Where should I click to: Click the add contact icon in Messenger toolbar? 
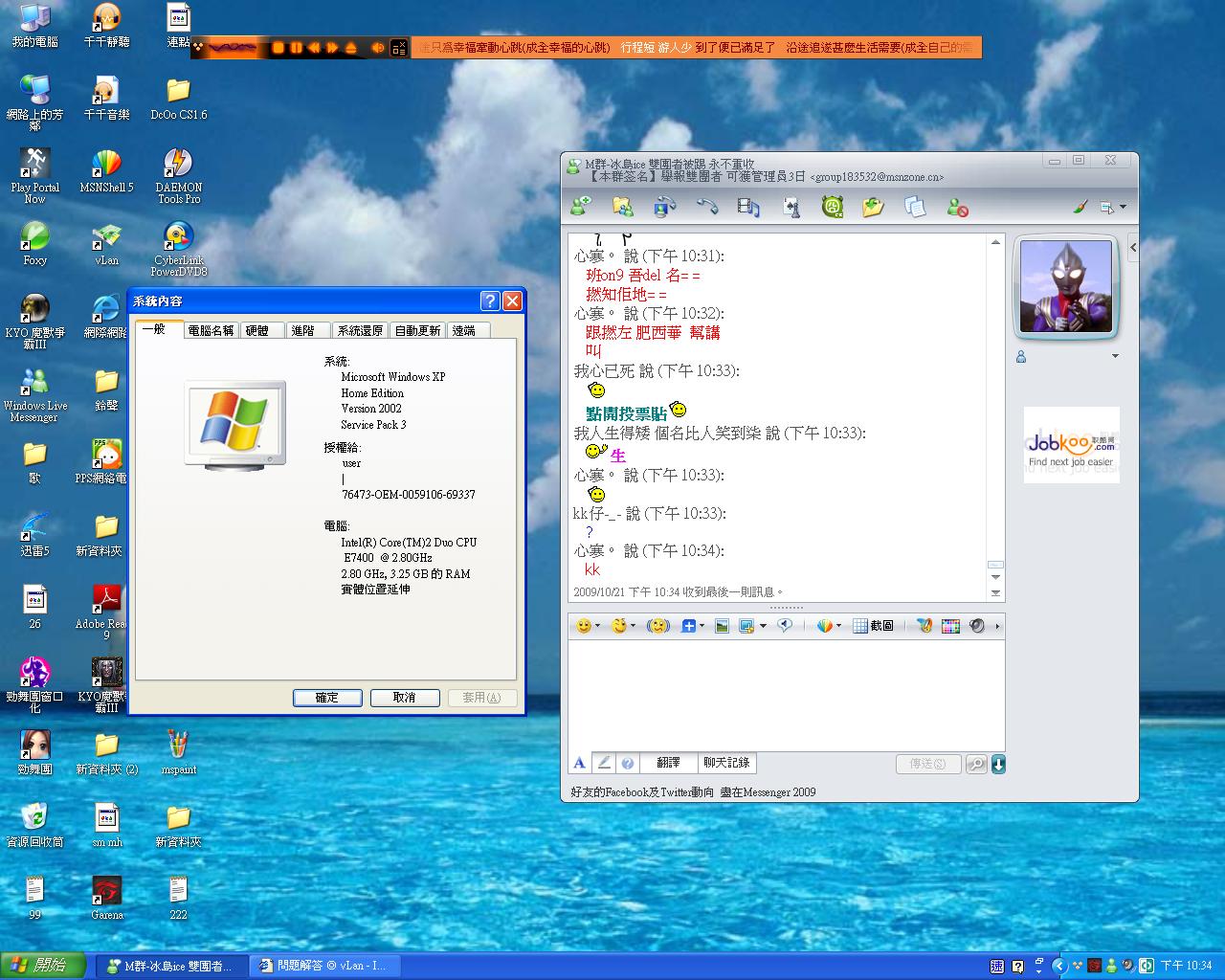tap(580, 207)
